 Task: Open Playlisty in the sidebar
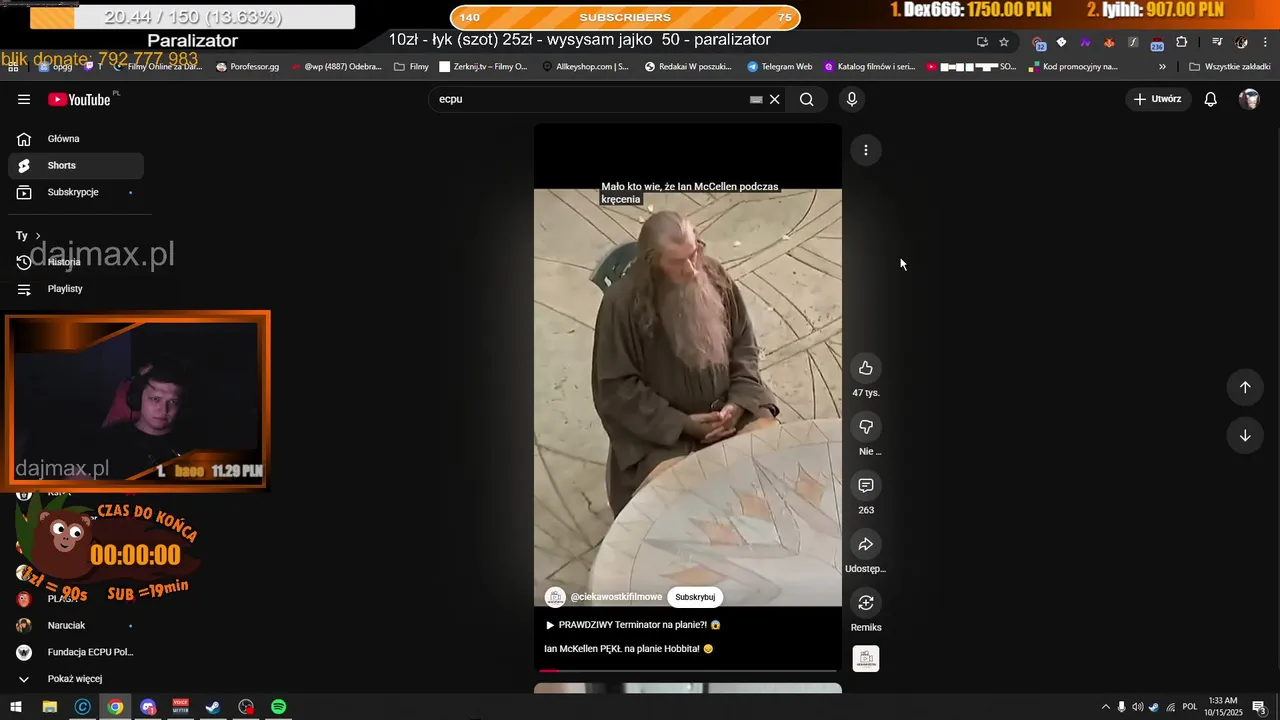pos(76,289)
